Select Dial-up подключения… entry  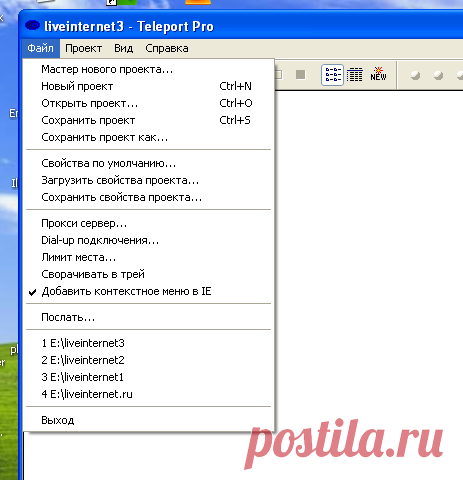click(149, 240)
